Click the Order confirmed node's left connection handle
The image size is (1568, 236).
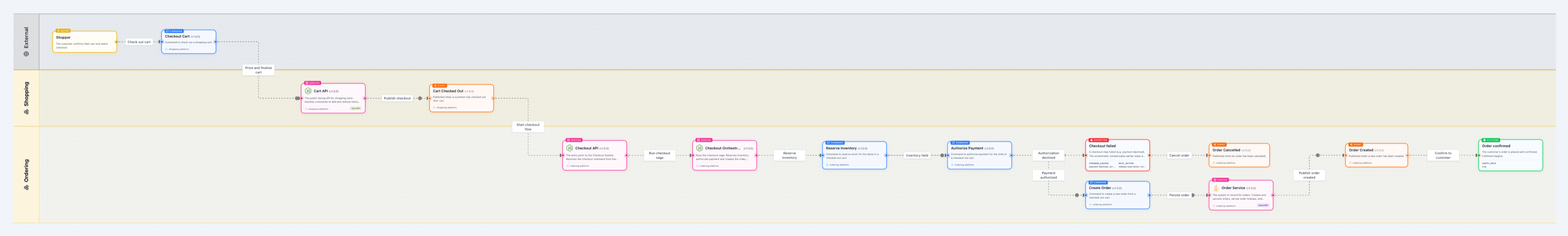click(x=1479, y=156)
